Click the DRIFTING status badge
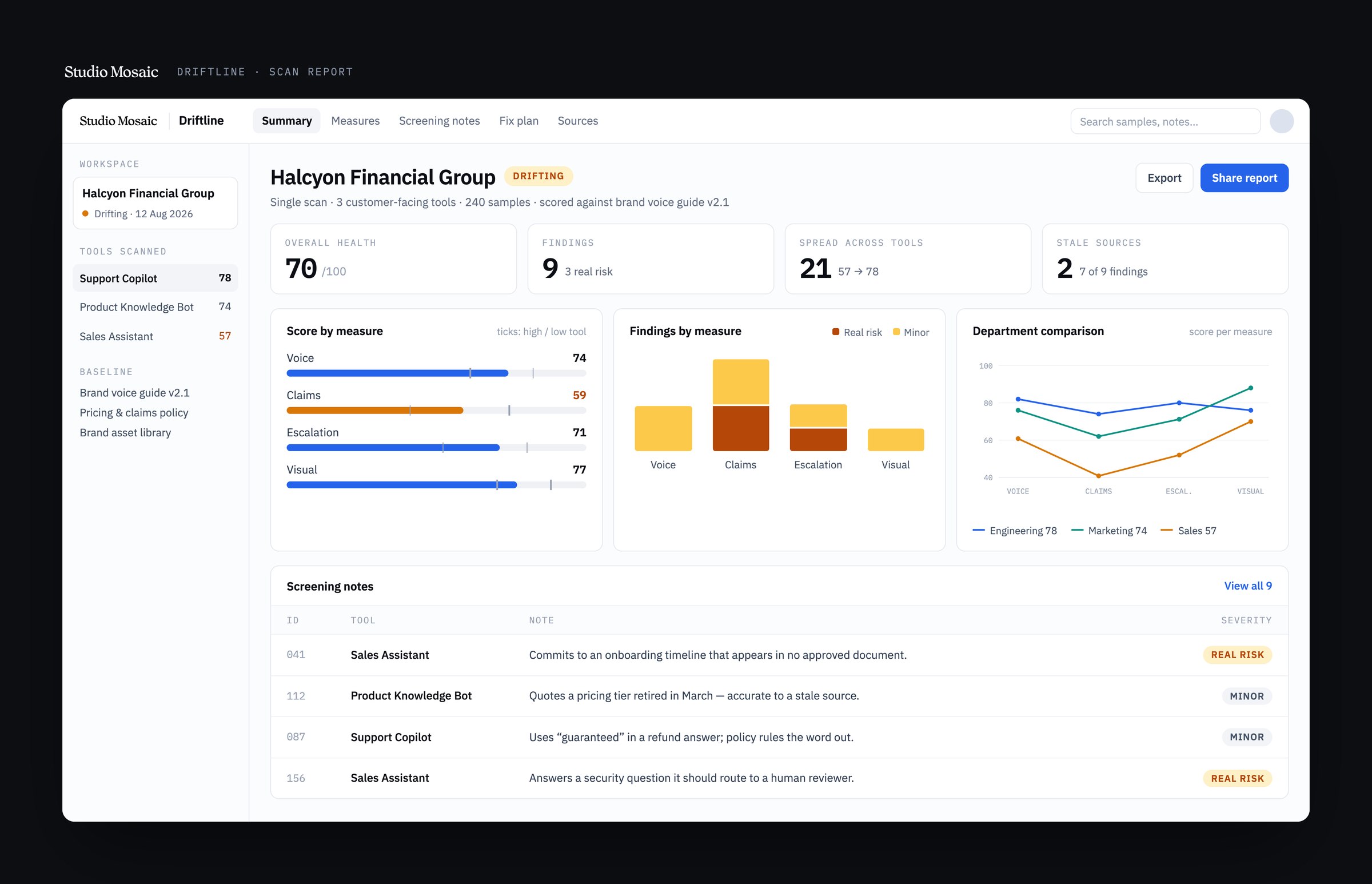This screenshot has height=884, width=1372. pyautogui.click(x=538, y=176)
